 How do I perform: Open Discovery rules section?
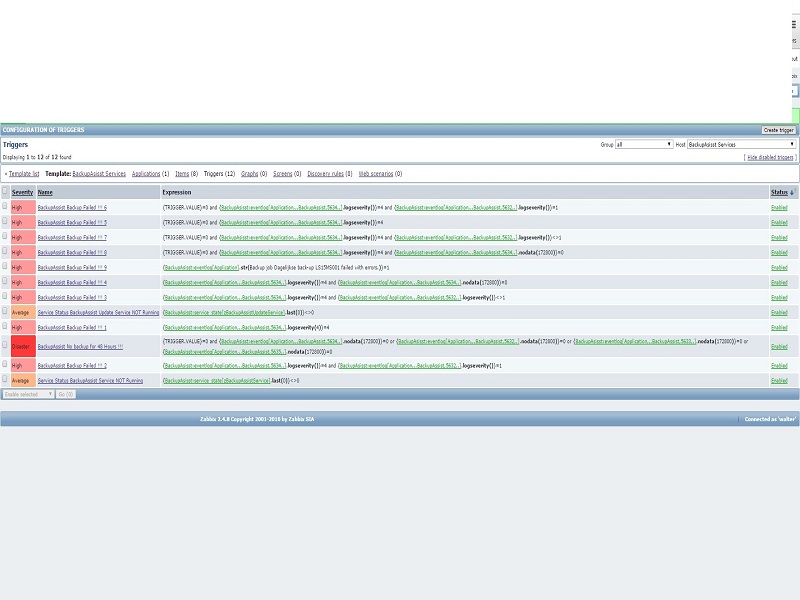pyautogui.click(x=327, y=173)
